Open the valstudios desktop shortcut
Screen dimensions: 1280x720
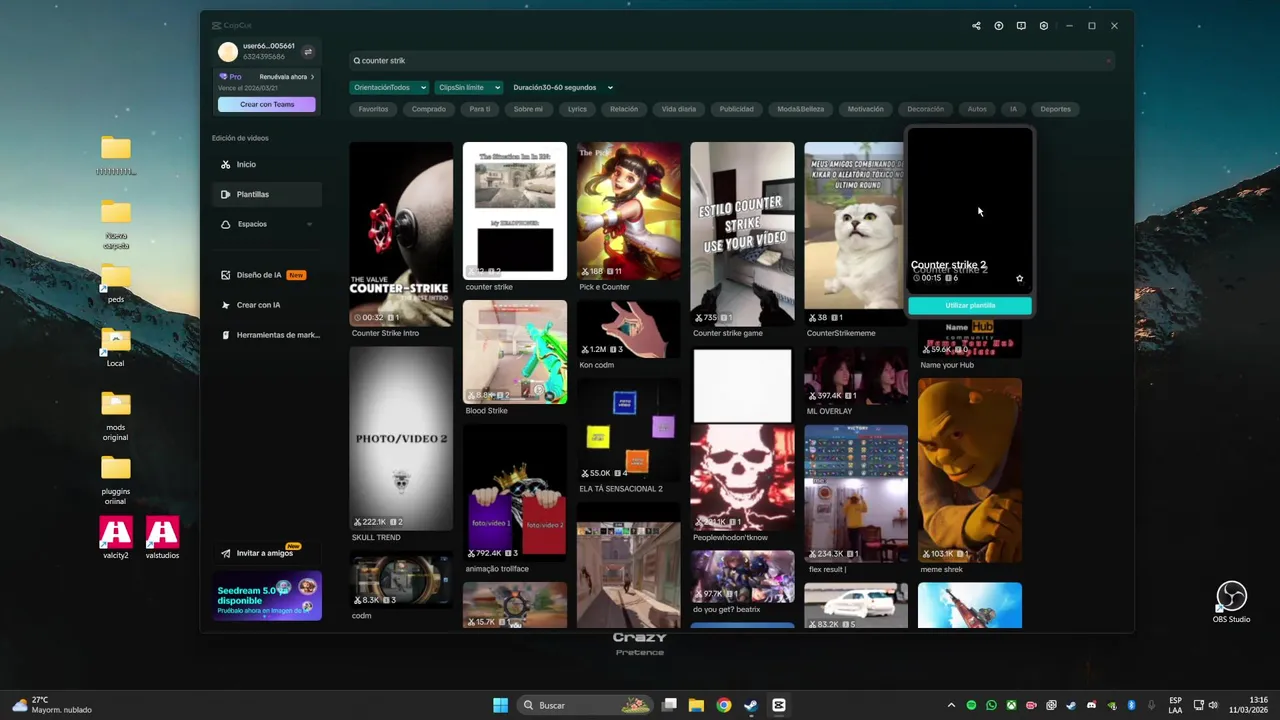162,537
